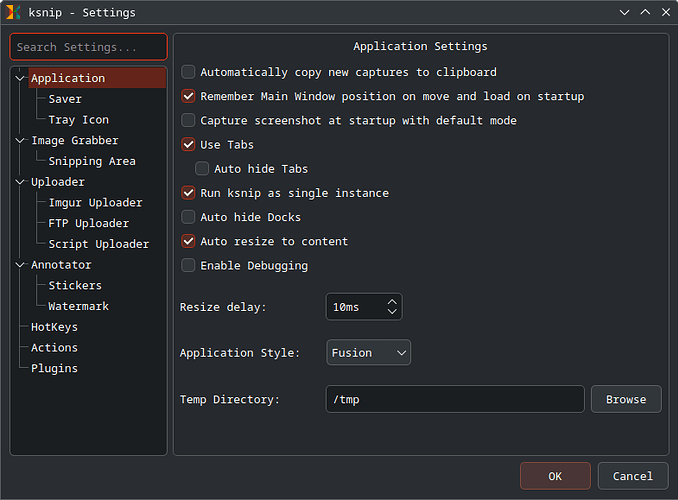Collapse the Application tree node
678x500 pixels.
tap(20, 78)
